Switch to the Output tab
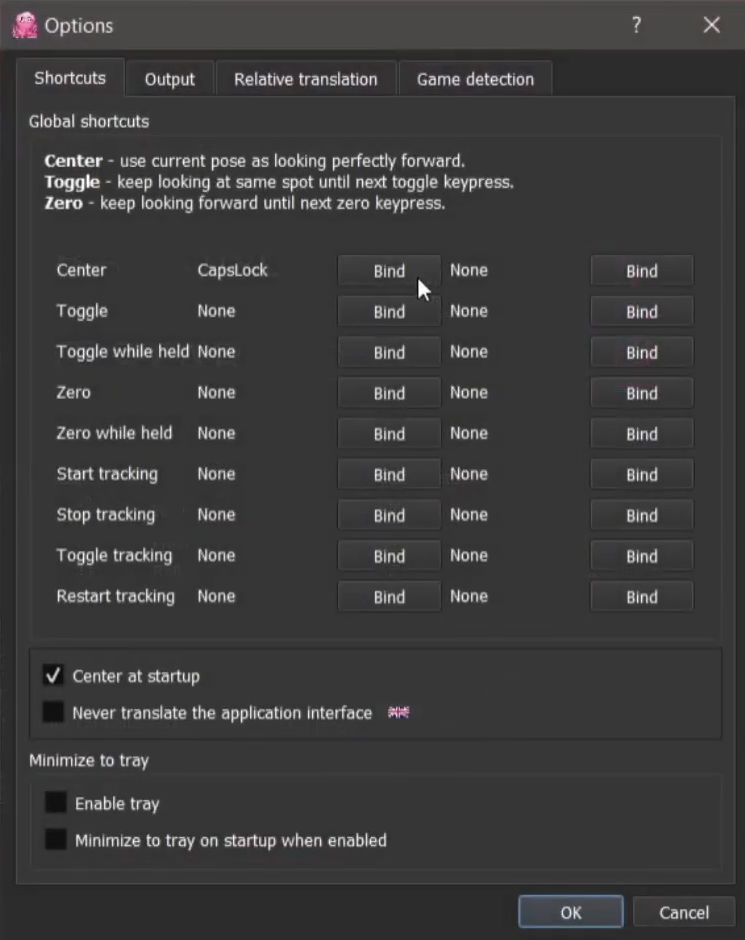 pos(170,79)
